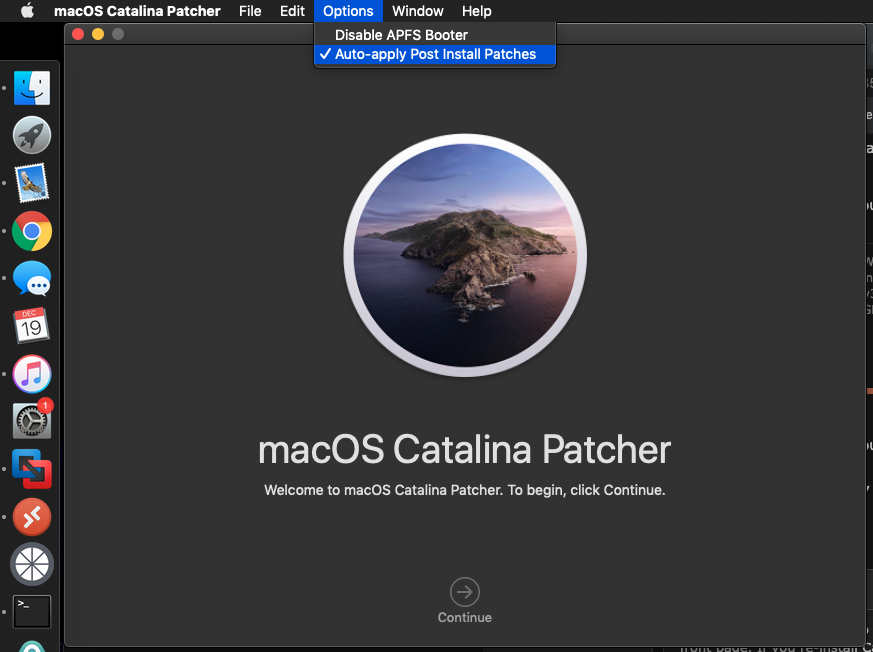Select Disable APFS Booter menu entry
Screen dimensions: 873x652
435,35
